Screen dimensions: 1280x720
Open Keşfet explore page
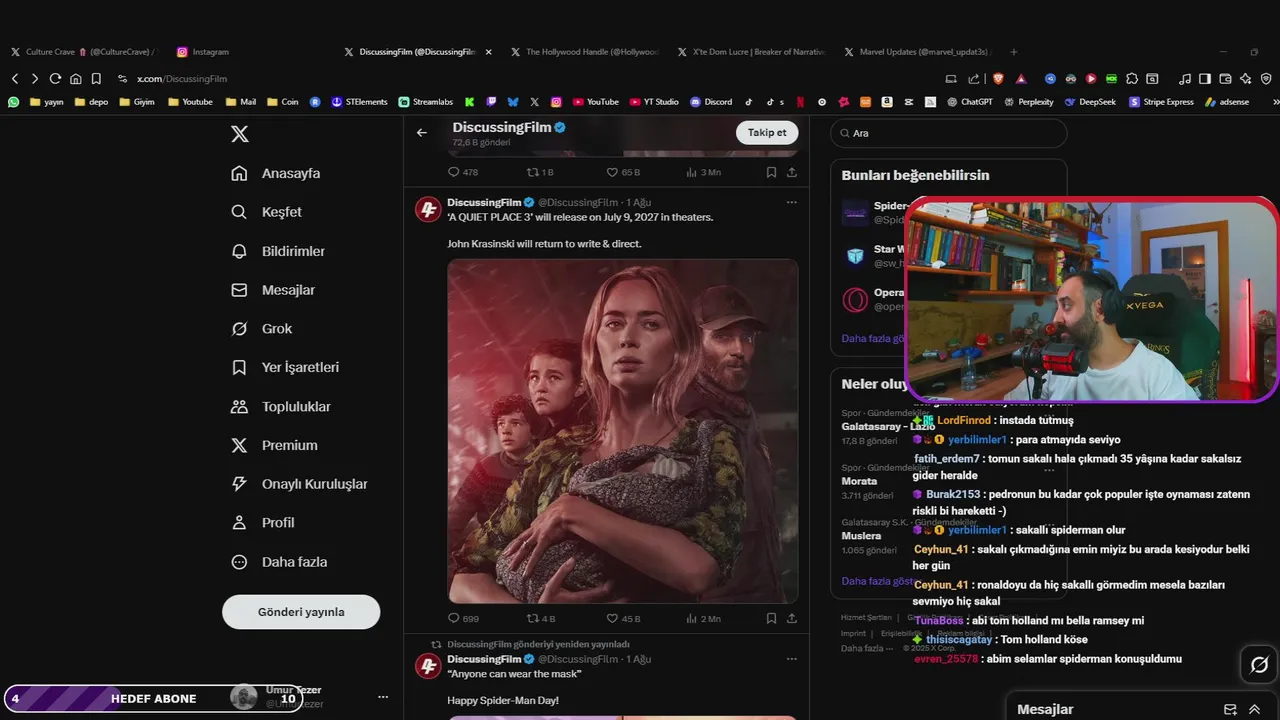266,212
